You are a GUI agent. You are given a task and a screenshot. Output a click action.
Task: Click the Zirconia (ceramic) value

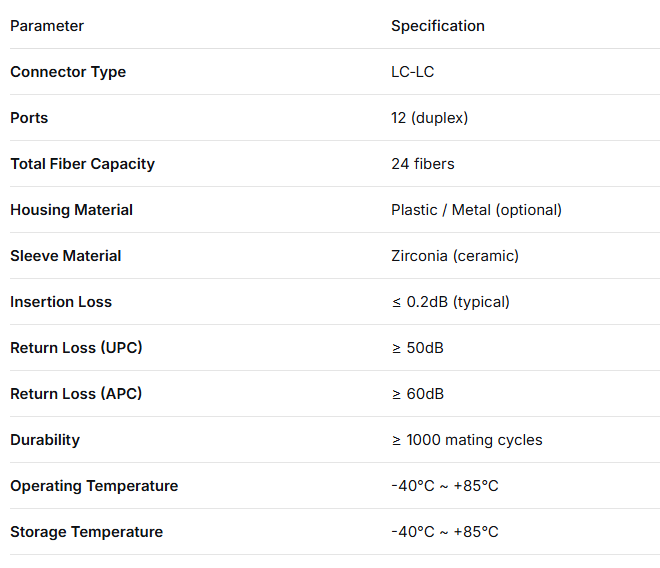455,256
